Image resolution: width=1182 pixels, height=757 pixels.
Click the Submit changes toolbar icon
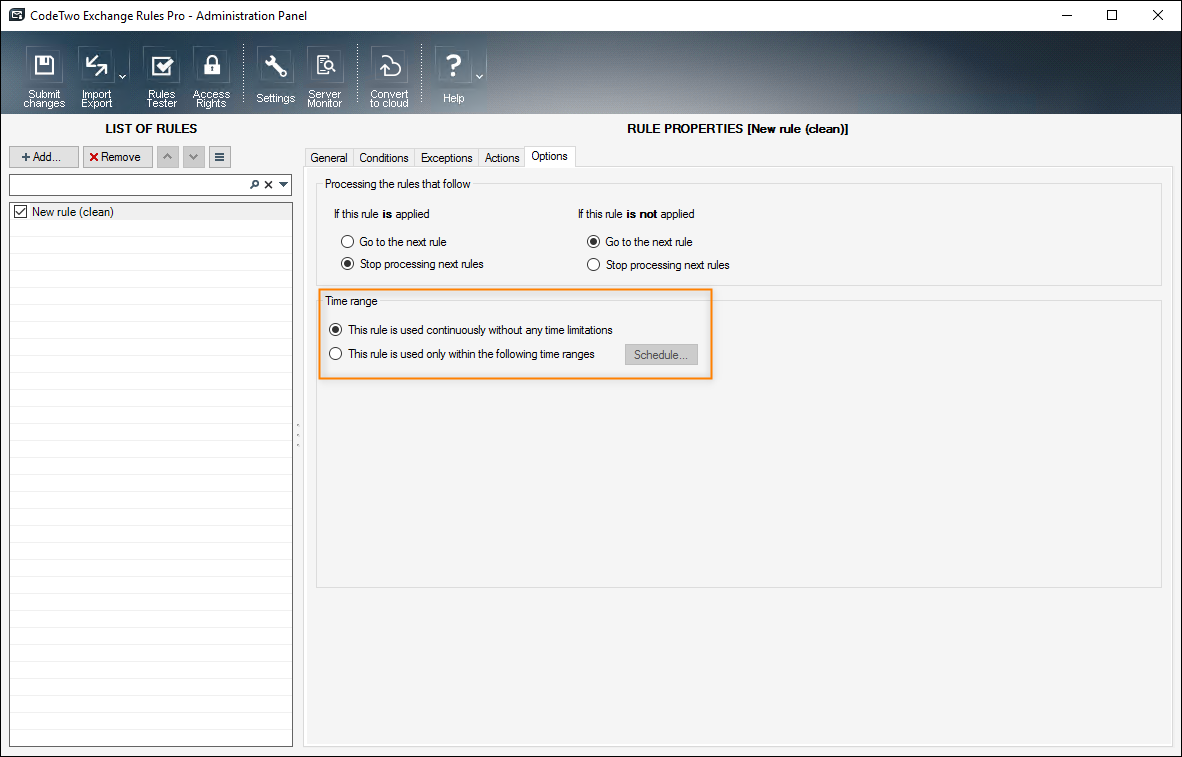(44, 78)
